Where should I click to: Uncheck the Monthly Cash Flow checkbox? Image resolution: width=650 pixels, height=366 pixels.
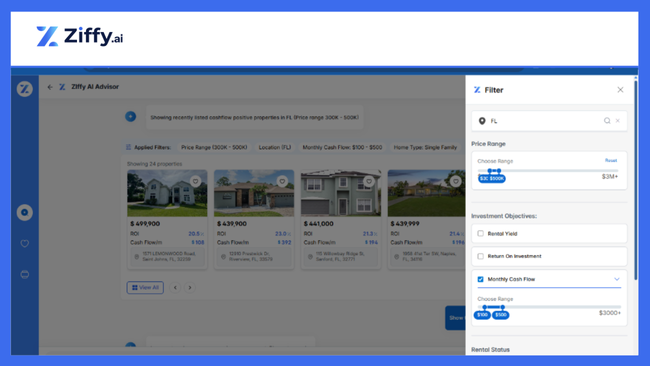click(x=480, y=279)
